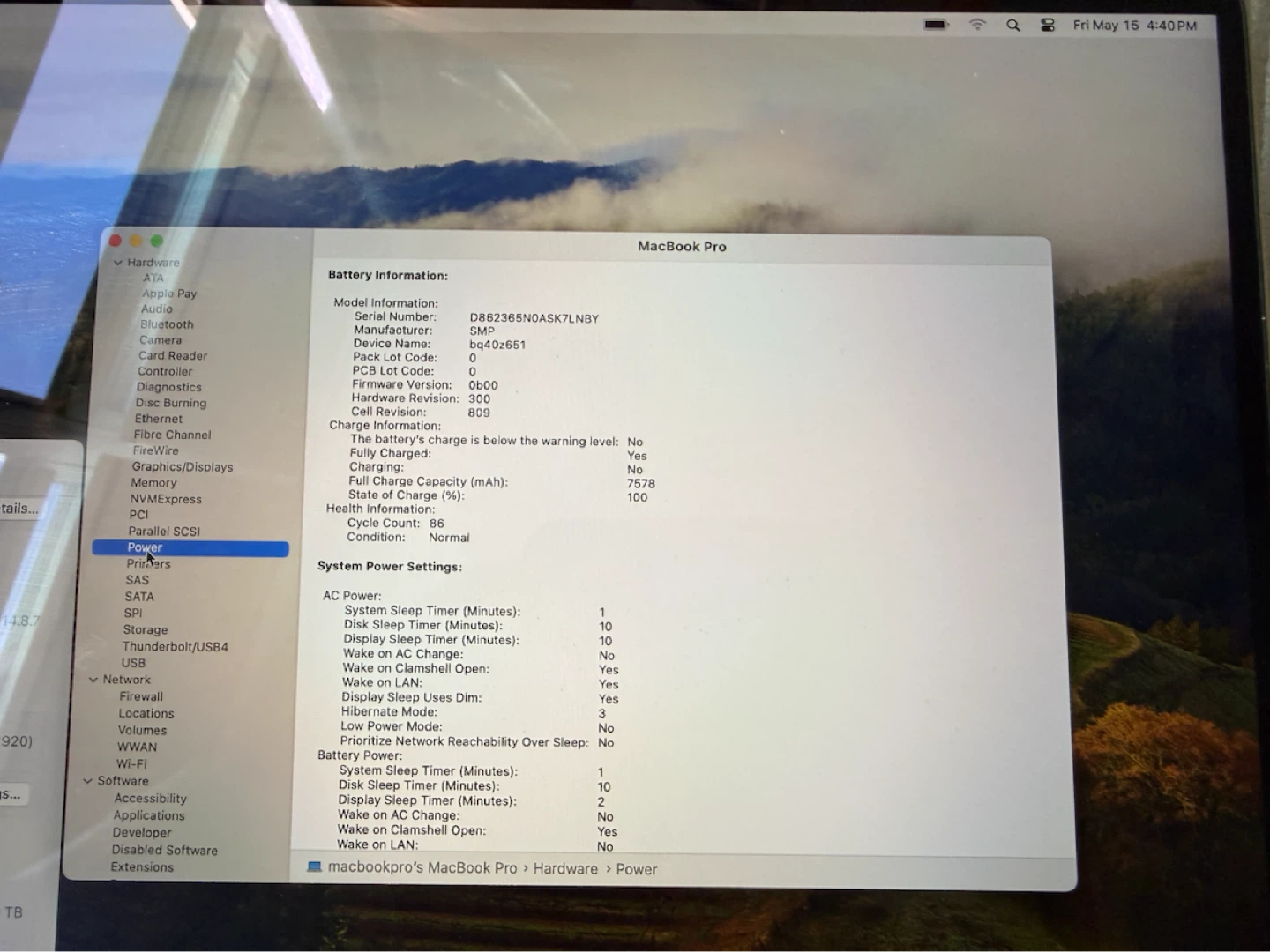Collapse the Hardware section in sidebar
The height and width of the screenshot is (952, 1270).
click(118, 263)
